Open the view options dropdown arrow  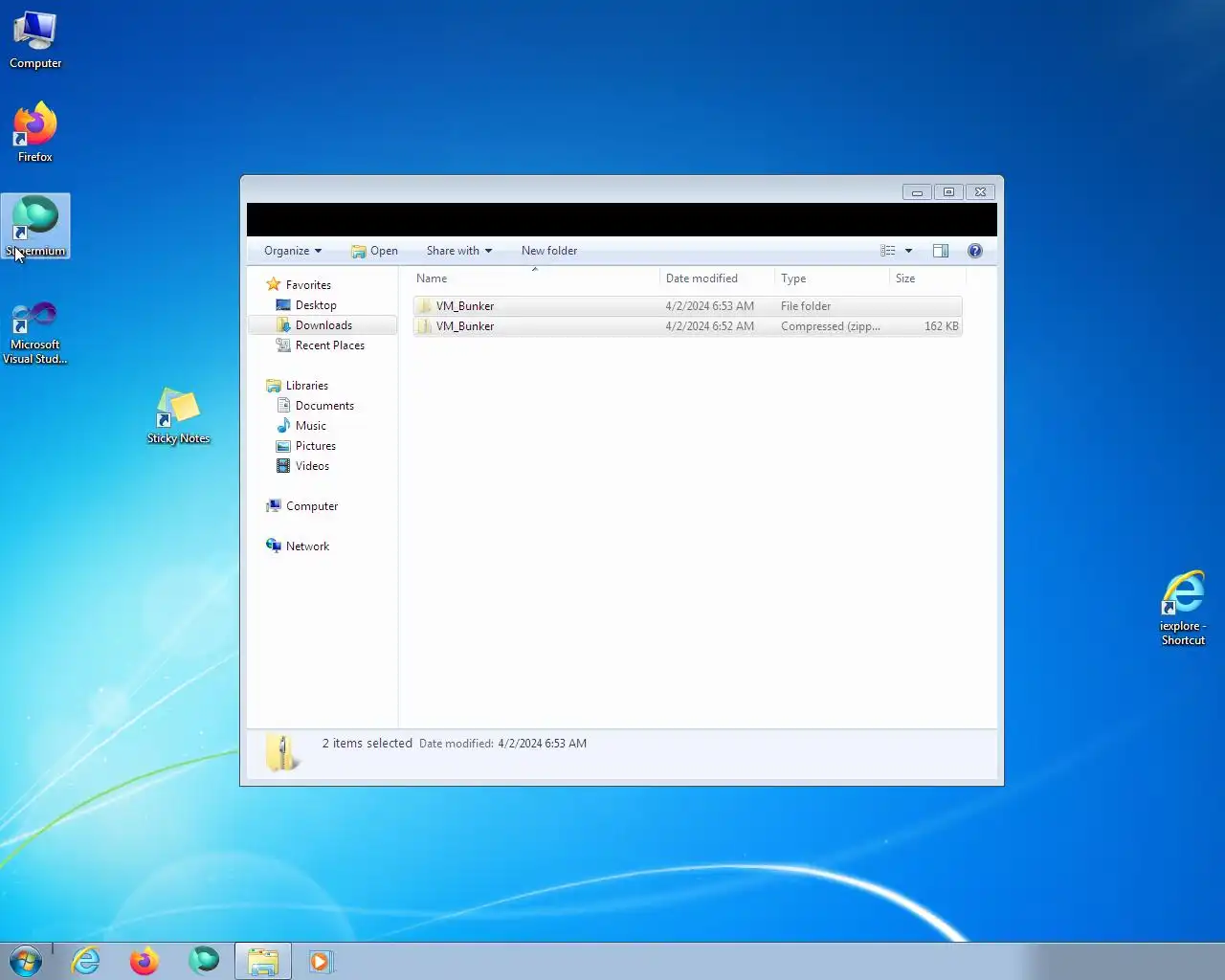coord(908,251)
